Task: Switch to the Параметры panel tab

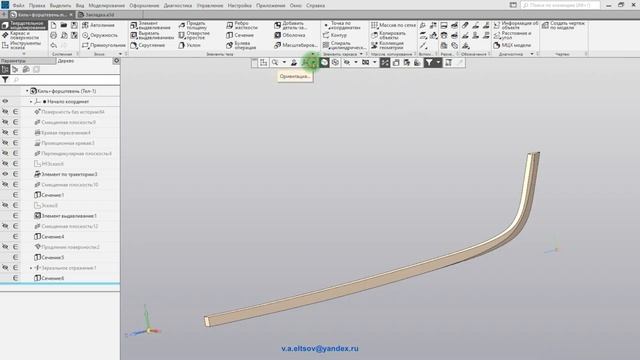Action: click(13, 61)
